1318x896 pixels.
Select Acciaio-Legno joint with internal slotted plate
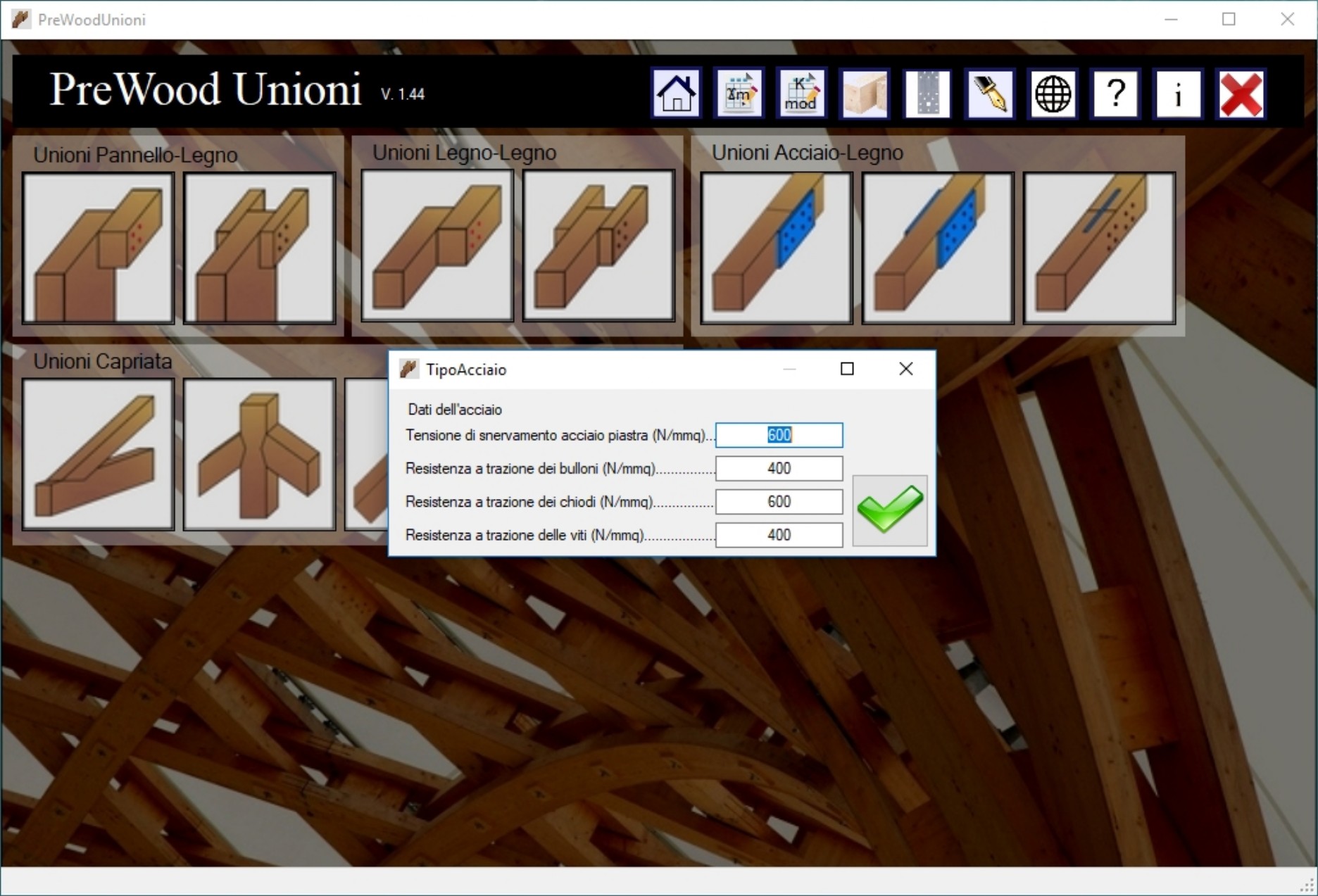point(1099,248)
